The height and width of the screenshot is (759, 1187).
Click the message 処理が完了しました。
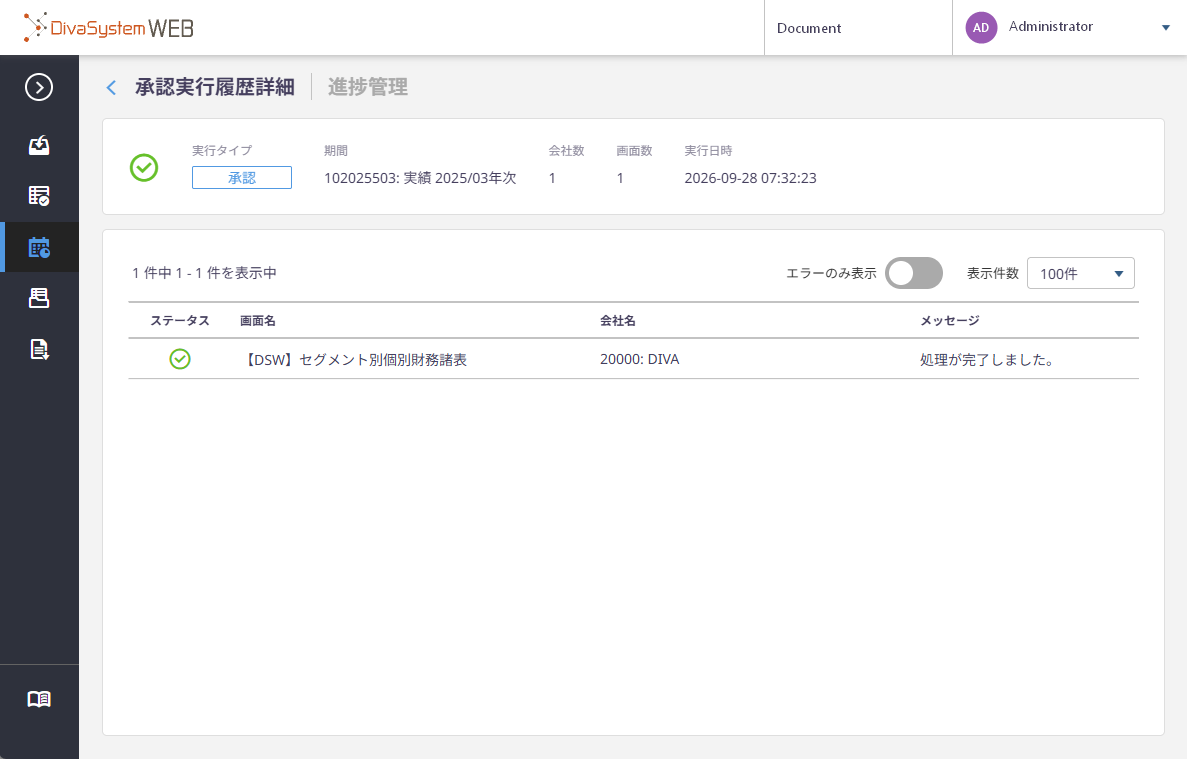click(987, 359)
